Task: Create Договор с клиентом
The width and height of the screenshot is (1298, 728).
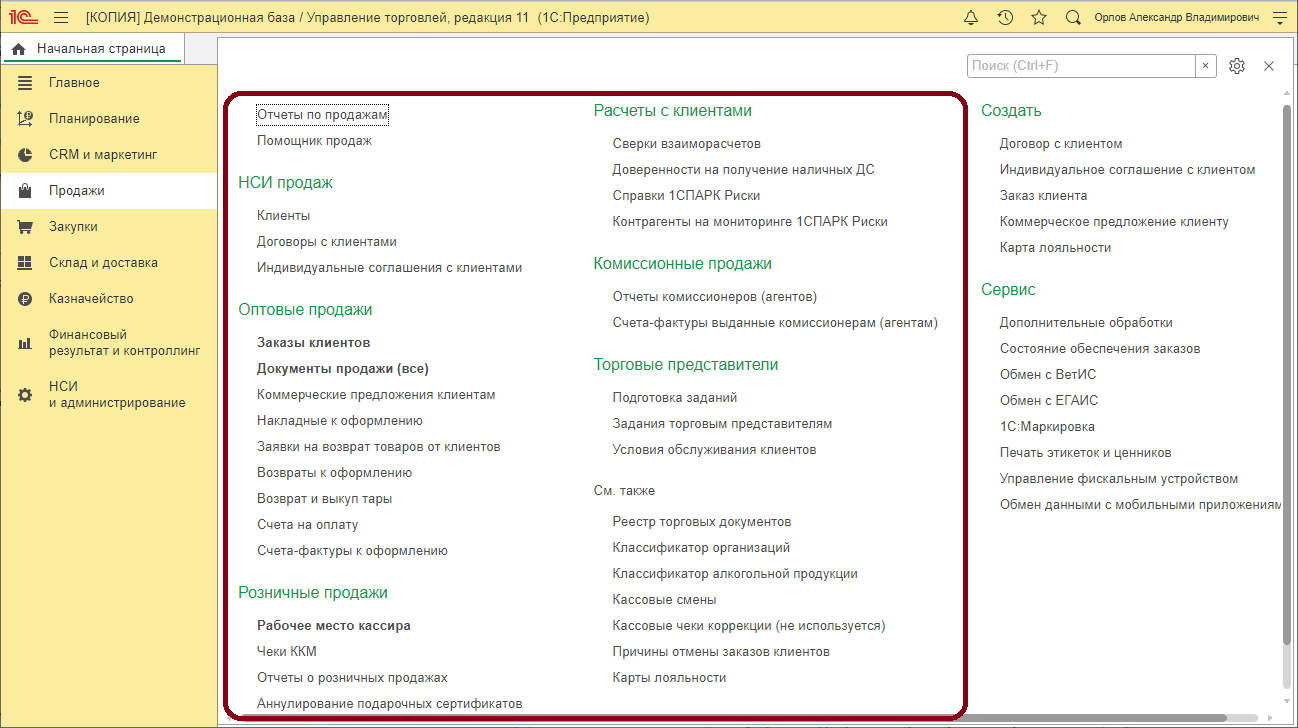Action: [1060, 143]
